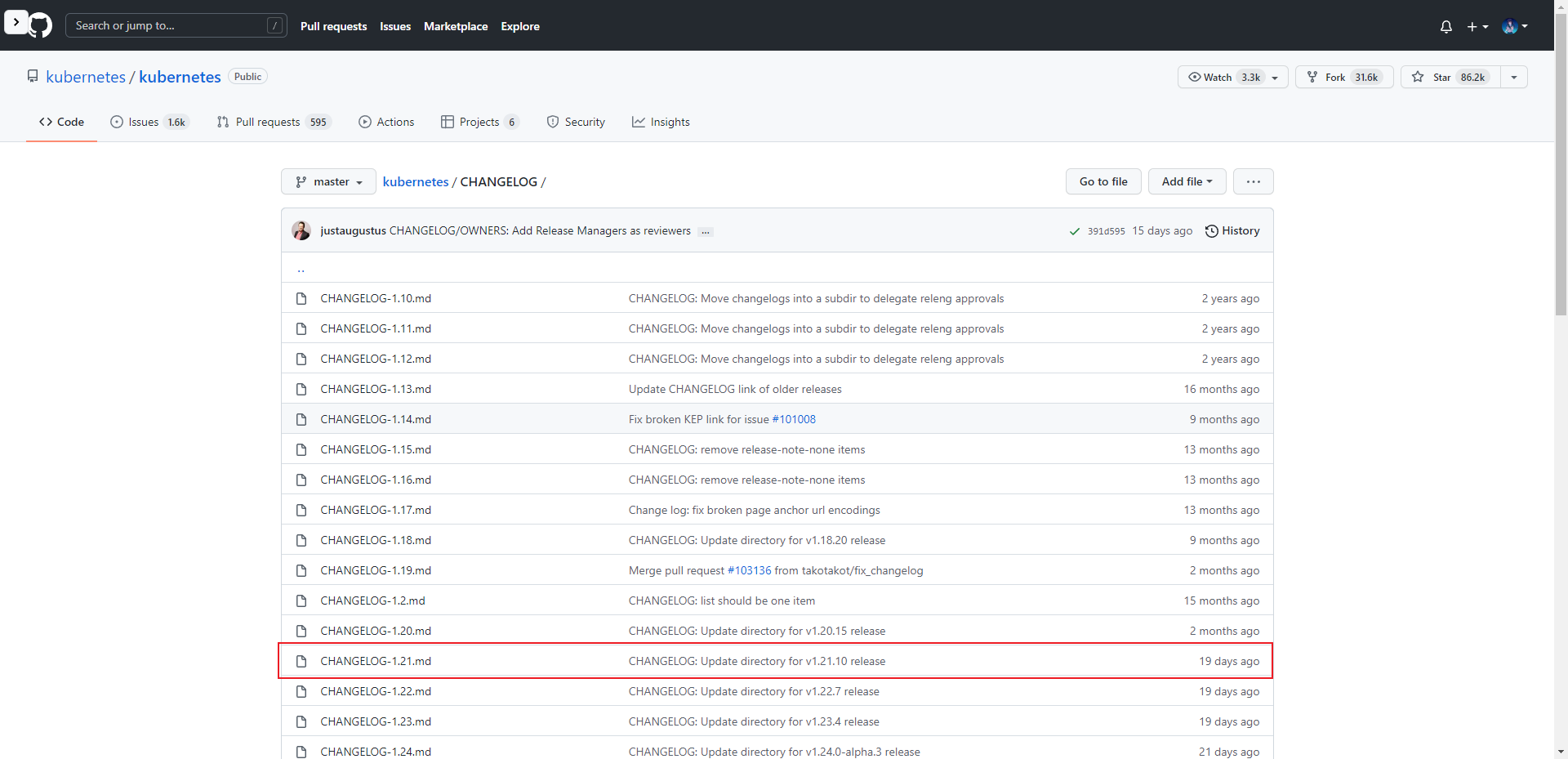This screenshot has width=1568, height=759.
Task: Open the Actions tab
Action: pyautogui.click(x=386, y=122)
